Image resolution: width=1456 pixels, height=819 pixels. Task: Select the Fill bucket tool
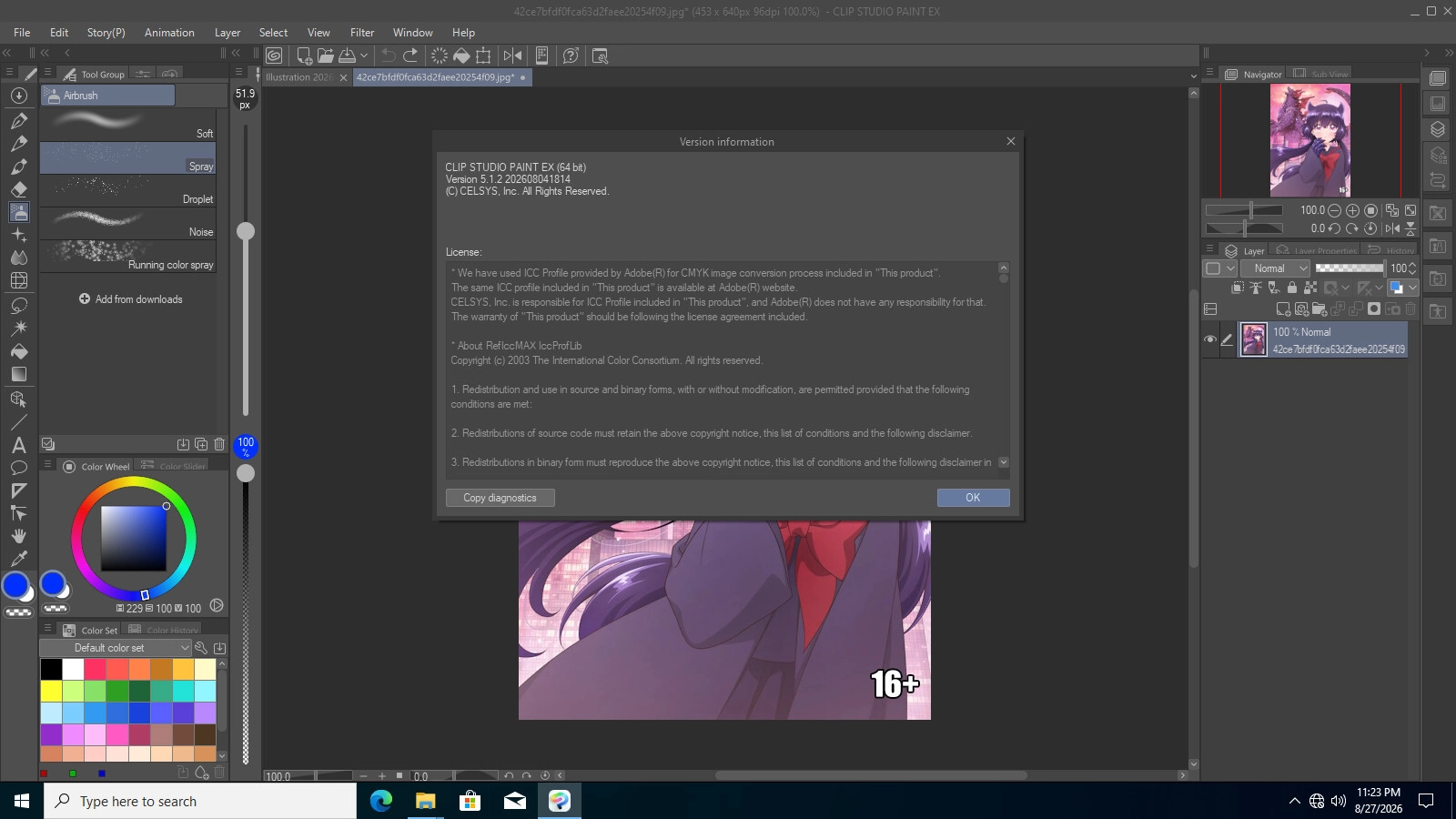coord(18,351)
